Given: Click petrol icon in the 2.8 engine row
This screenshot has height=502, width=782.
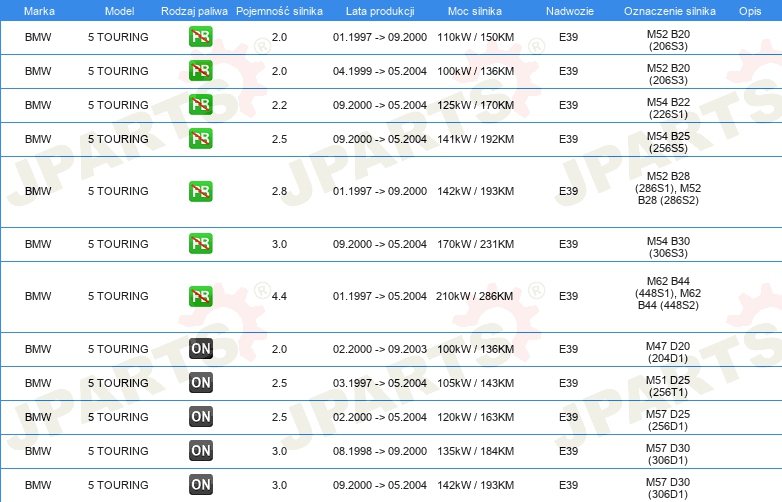Looking at the screenshot, I should (200, 191).
